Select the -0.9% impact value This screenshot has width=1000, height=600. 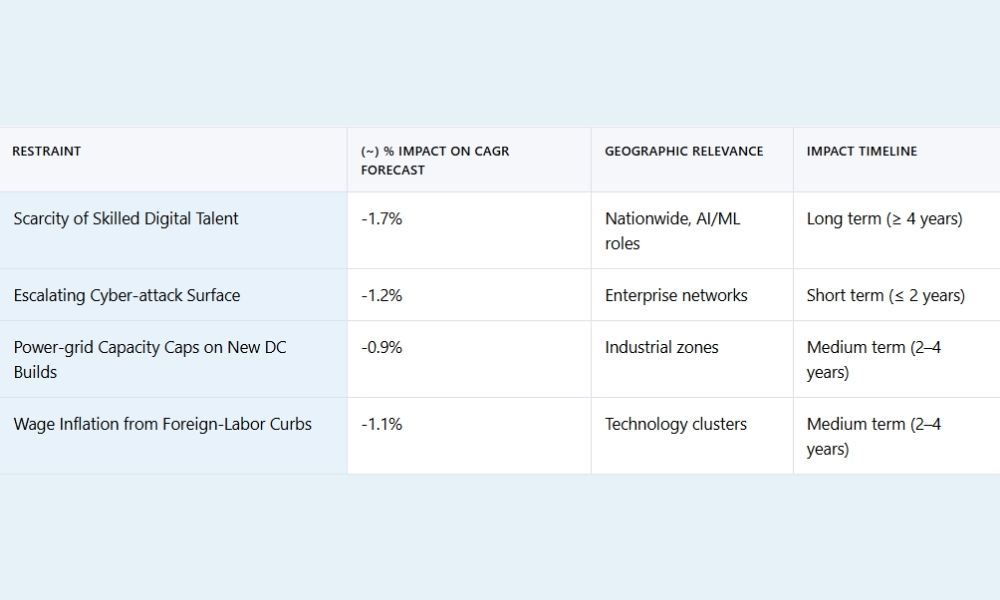(382, 348)
